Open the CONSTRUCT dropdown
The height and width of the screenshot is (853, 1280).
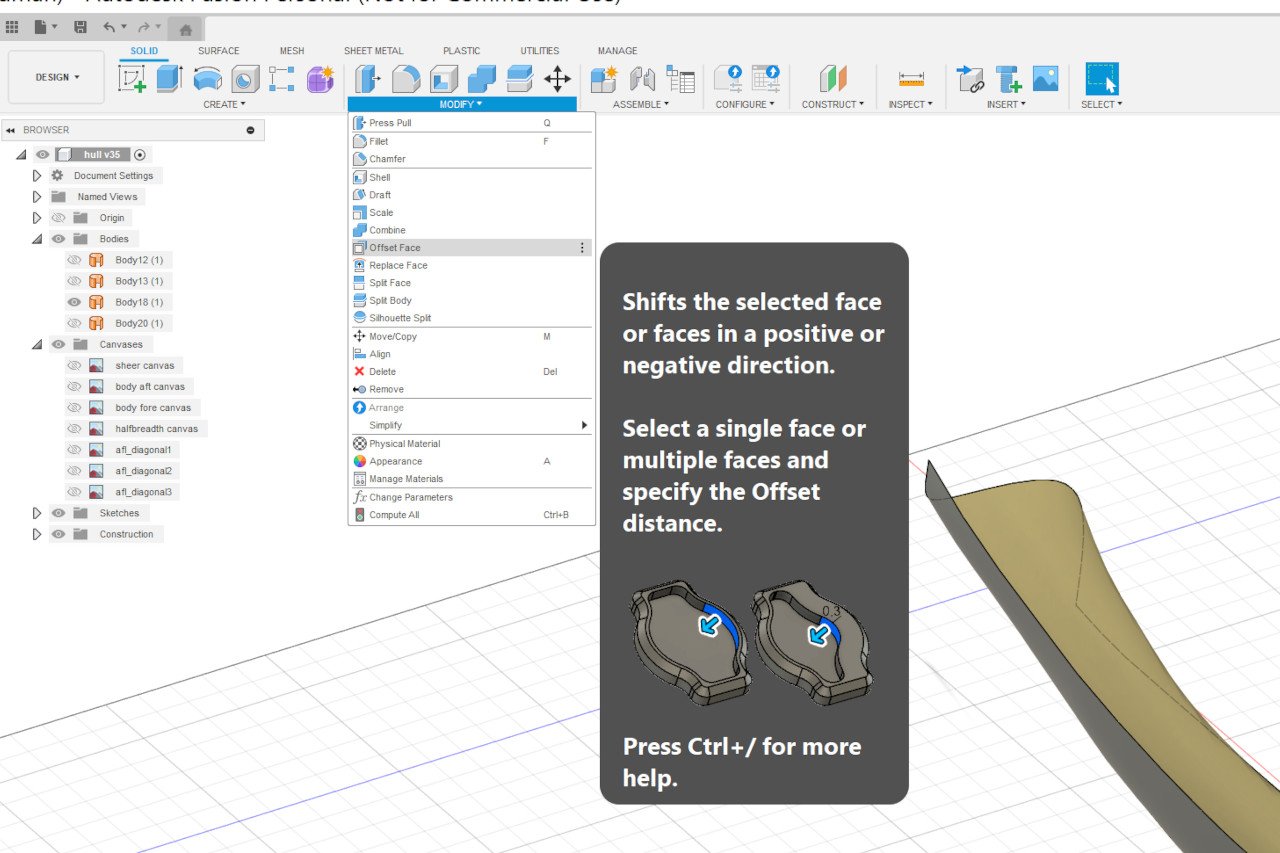(x=833, y=104)
